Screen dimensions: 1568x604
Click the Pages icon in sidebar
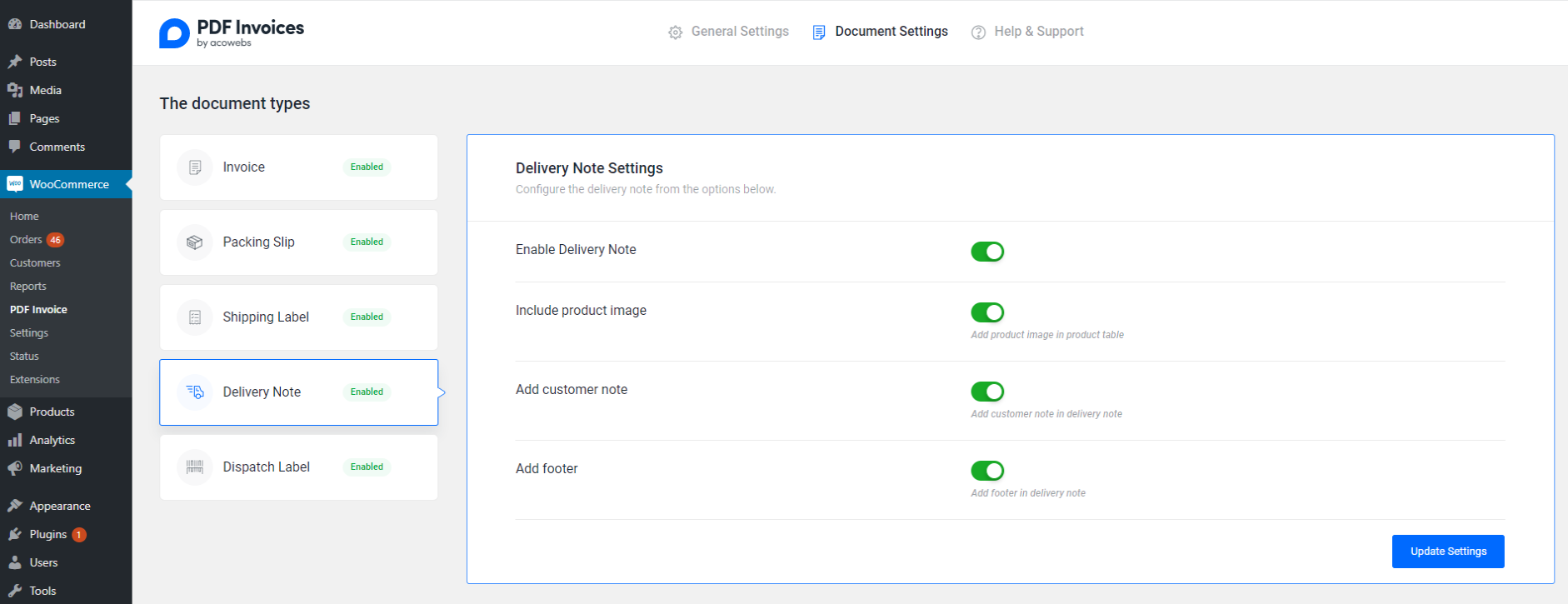(x=14, y=118)
